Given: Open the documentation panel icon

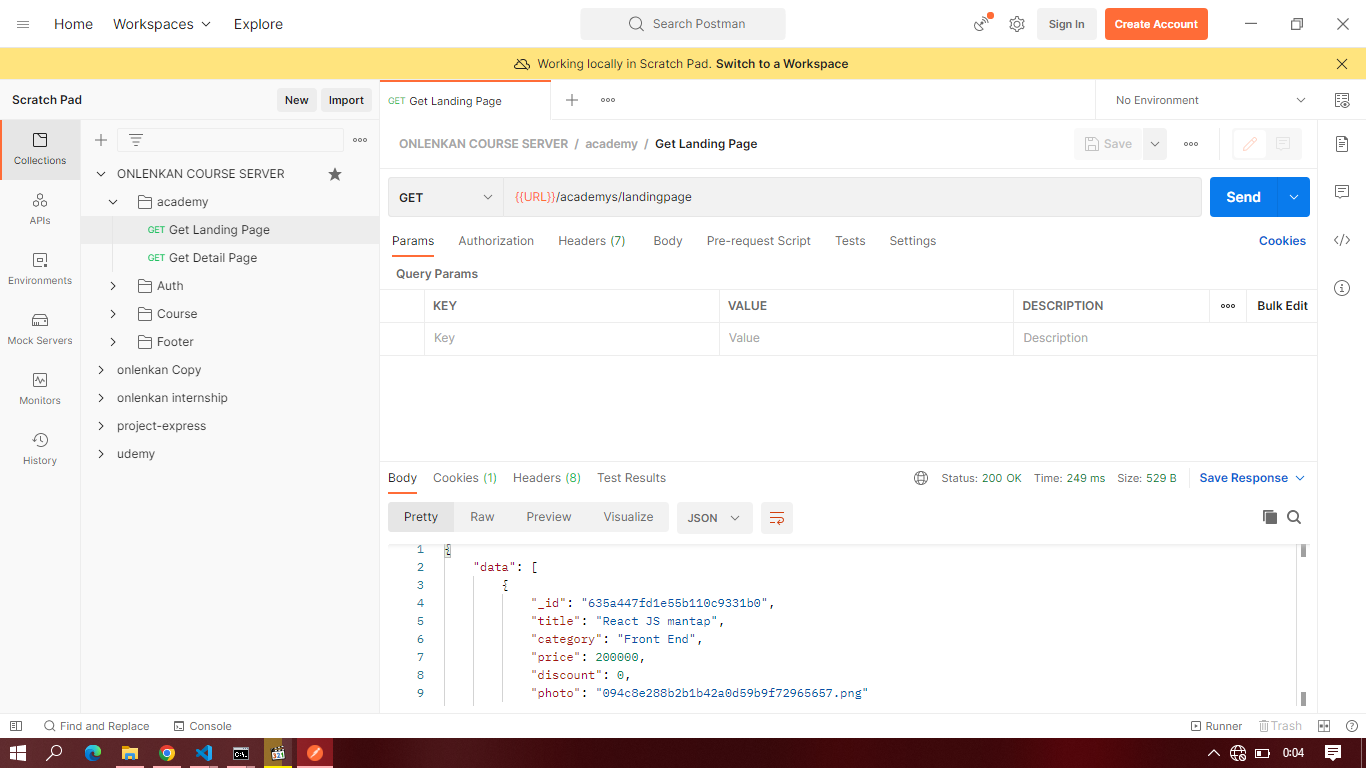Looking at the screenshot, I should [1342, 144].
